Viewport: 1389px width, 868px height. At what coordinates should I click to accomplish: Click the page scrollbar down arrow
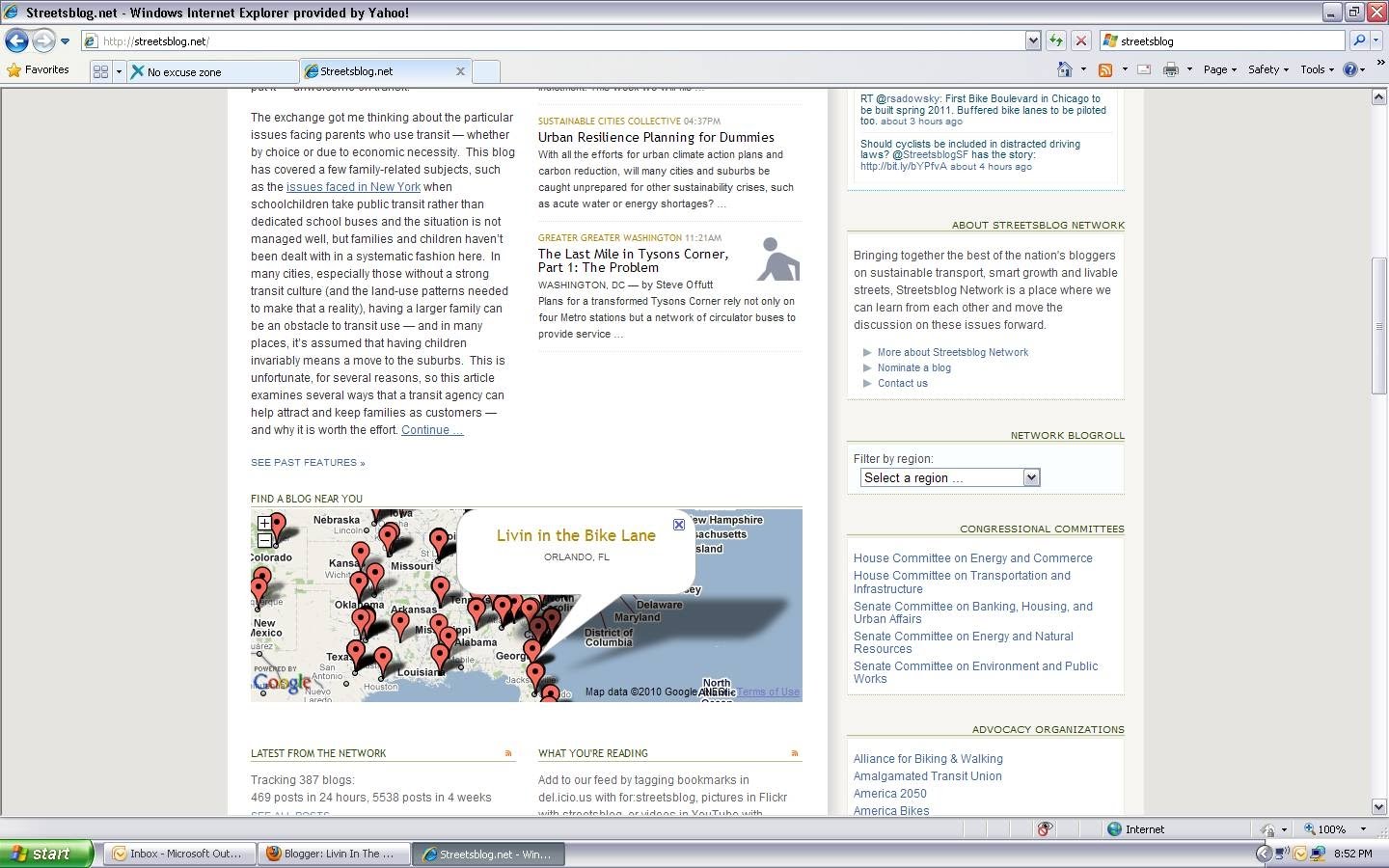[x=1379, y=806]
